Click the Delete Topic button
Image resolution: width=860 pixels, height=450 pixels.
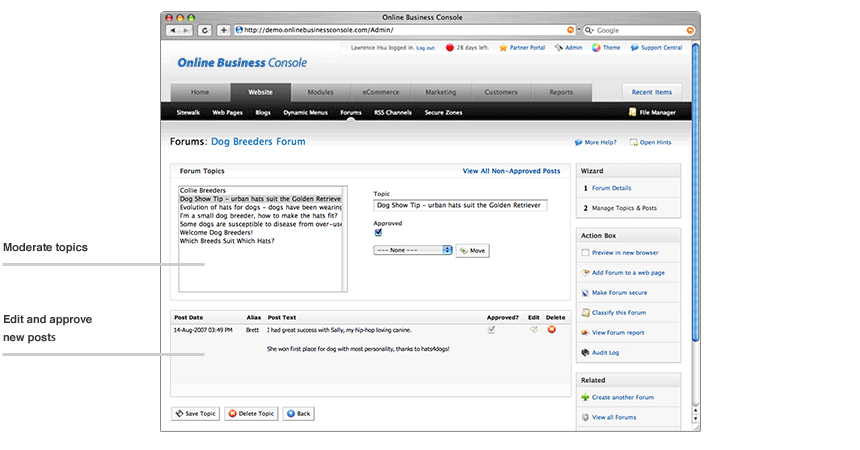[x=251, y=413]
